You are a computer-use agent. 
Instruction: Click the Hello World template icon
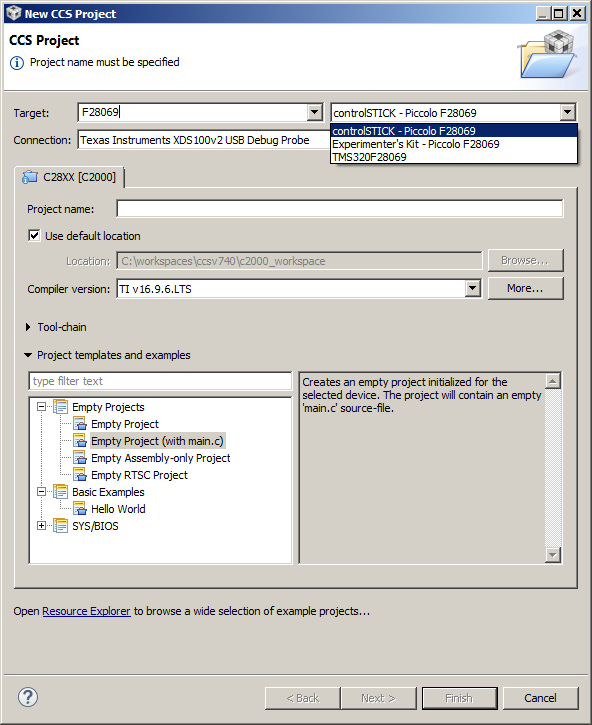(80, 509)
